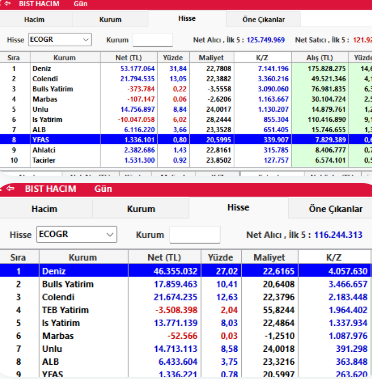This screenshot has height=379, width=372.
Task: Select Bulls Yatirim row in lower table
Action: [185, 284]
